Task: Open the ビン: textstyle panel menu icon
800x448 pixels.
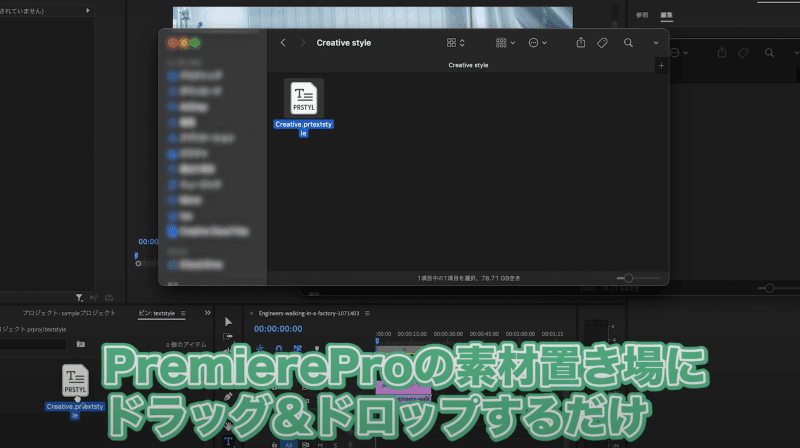Action: pyautogui.click(x=183, y=313)
